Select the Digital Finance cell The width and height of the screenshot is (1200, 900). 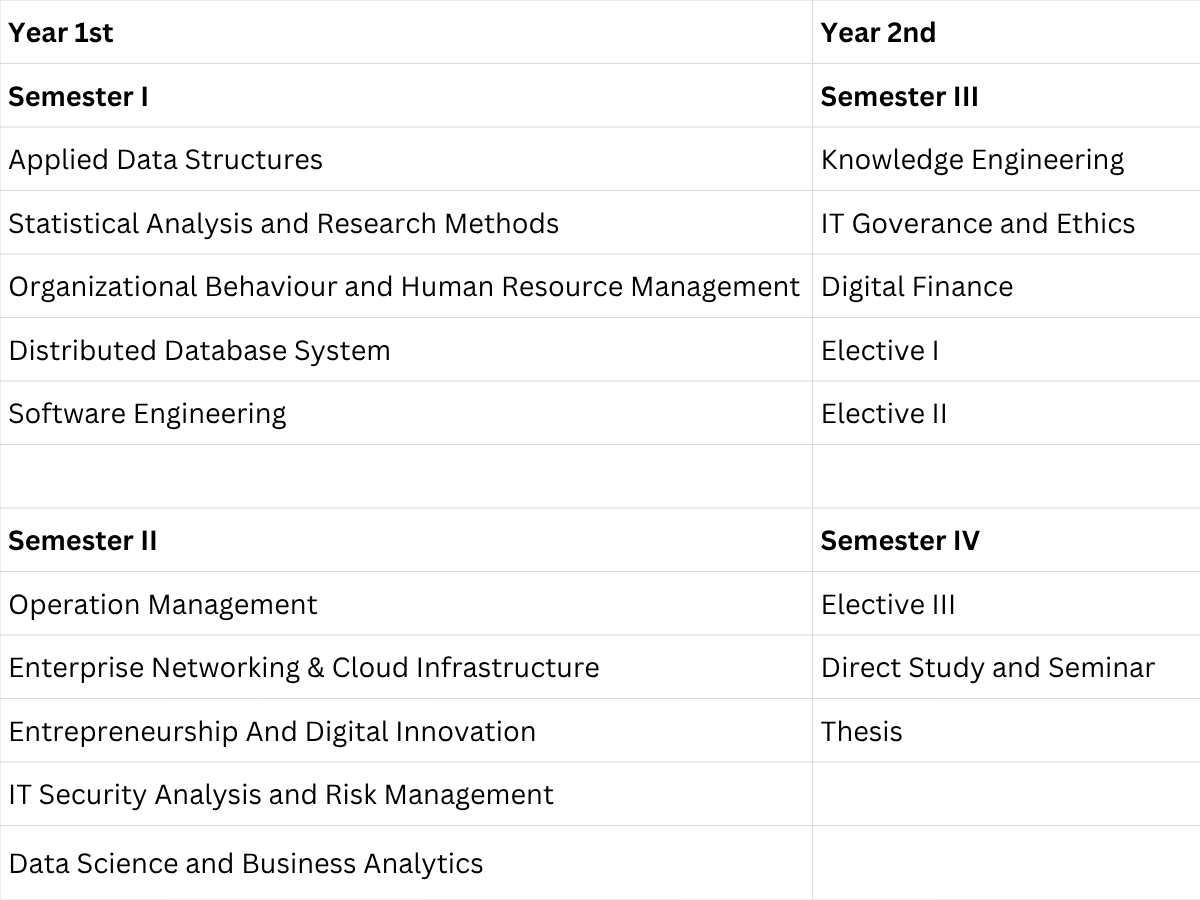(1006, 286)
